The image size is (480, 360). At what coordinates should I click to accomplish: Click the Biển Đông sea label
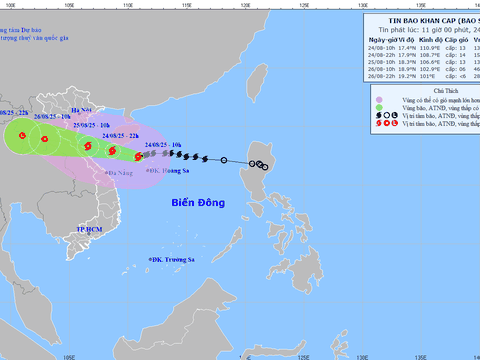point(198,203)
